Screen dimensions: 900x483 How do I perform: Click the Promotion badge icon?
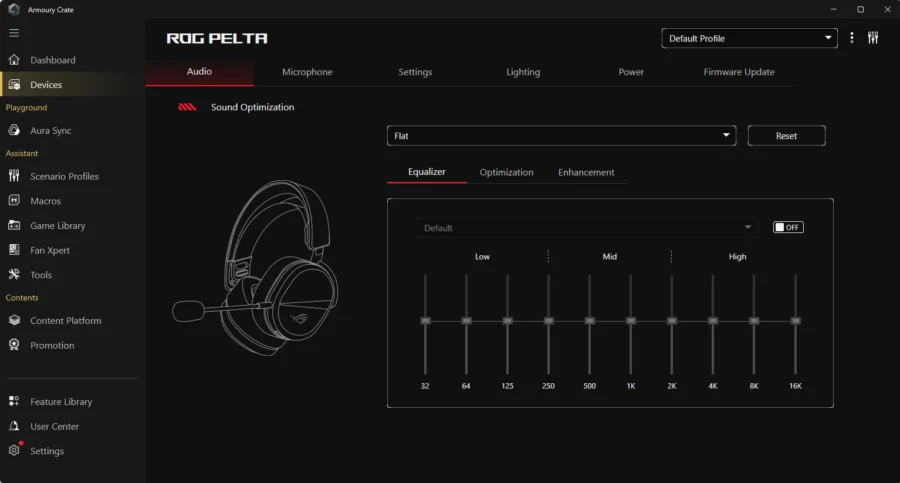(x=14, y=345)
